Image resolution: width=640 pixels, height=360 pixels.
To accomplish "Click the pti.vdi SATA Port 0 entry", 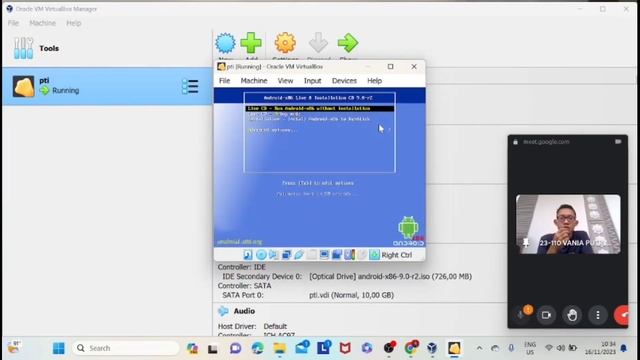I will tap(351, 295).
